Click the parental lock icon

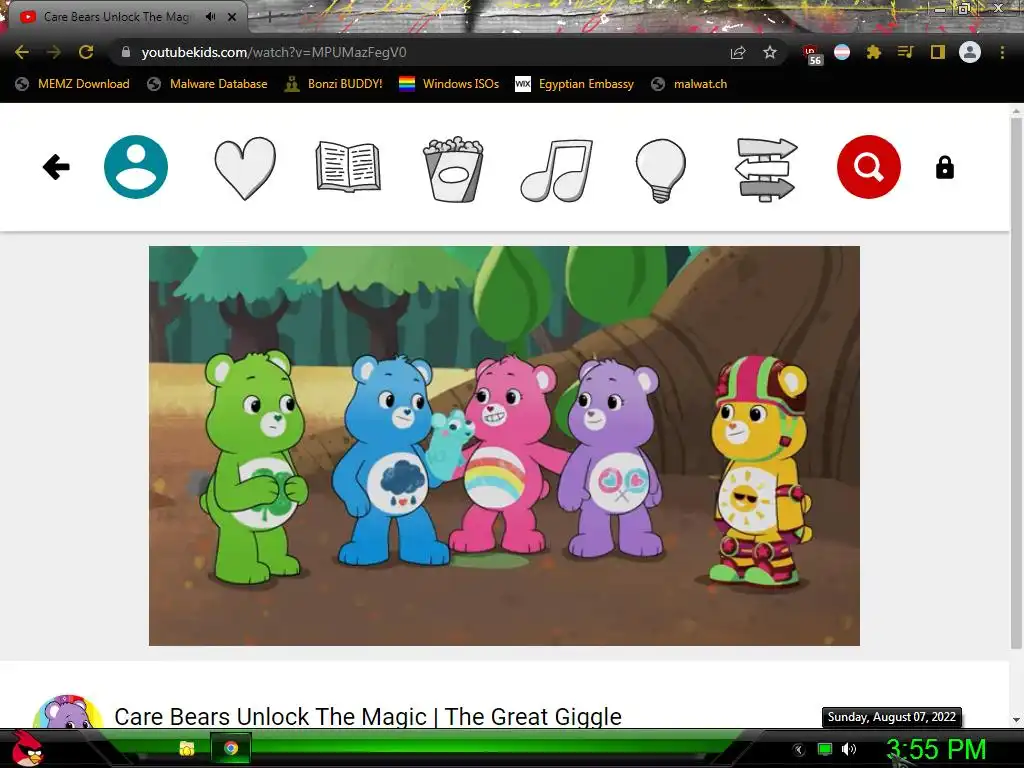coord(944,168)
